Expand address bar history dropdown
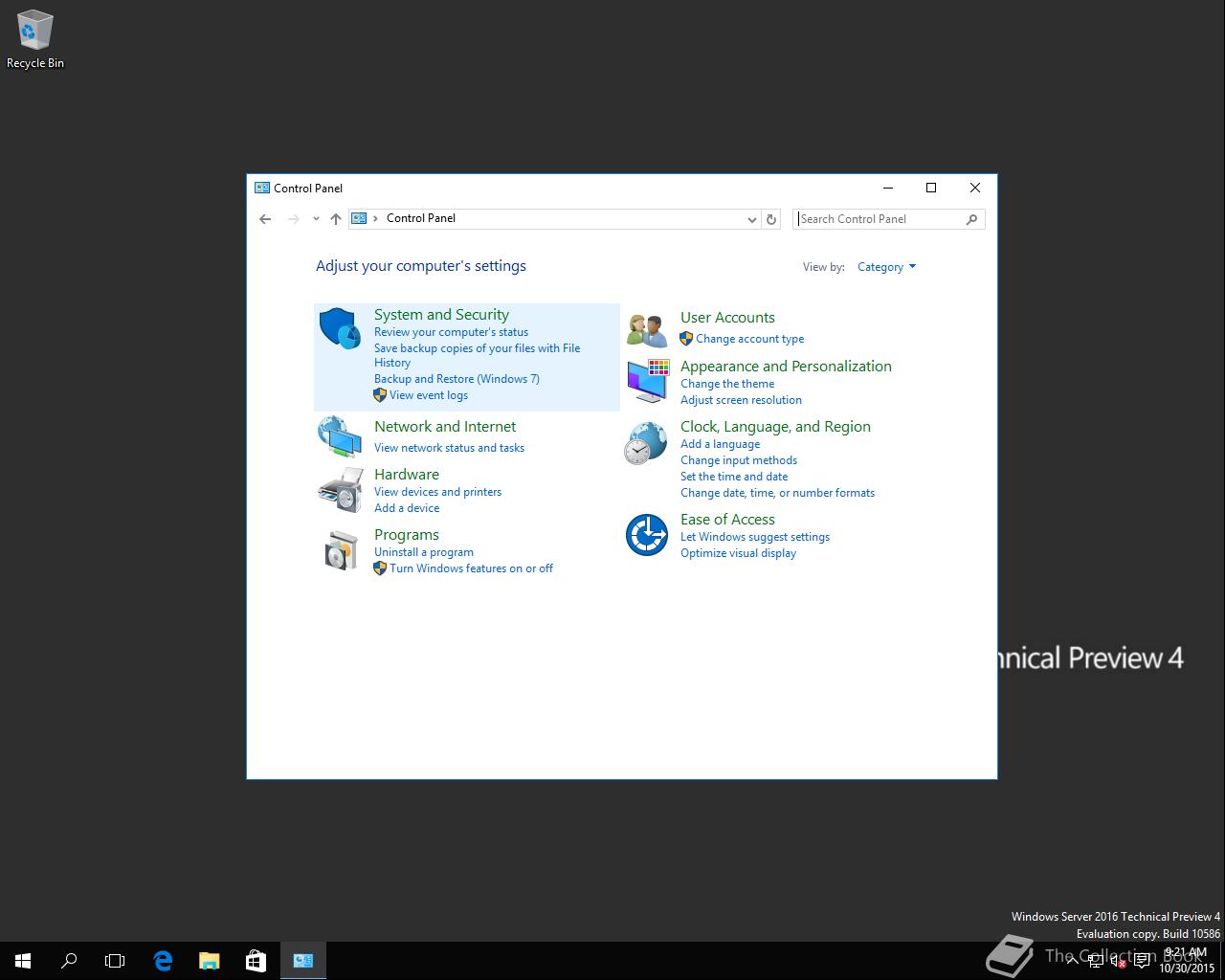Image resolution: width=1225 pixels, height=980 pixels. click(751, 219)
